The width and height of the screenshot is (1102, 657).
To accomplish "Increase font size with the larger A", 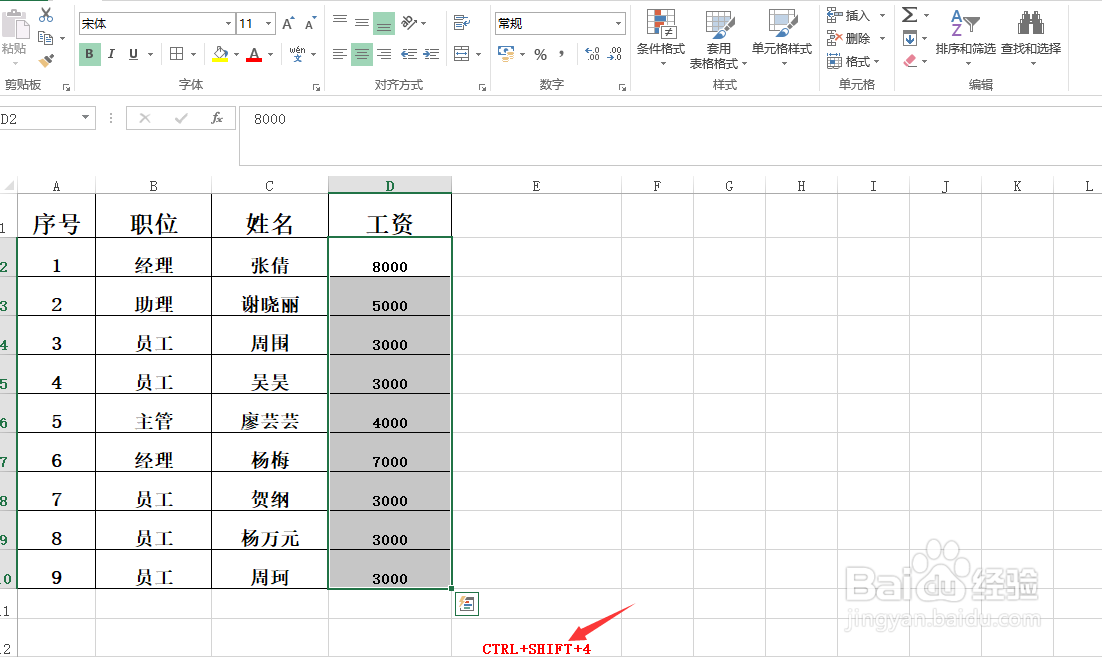I will tap(288, 24).
